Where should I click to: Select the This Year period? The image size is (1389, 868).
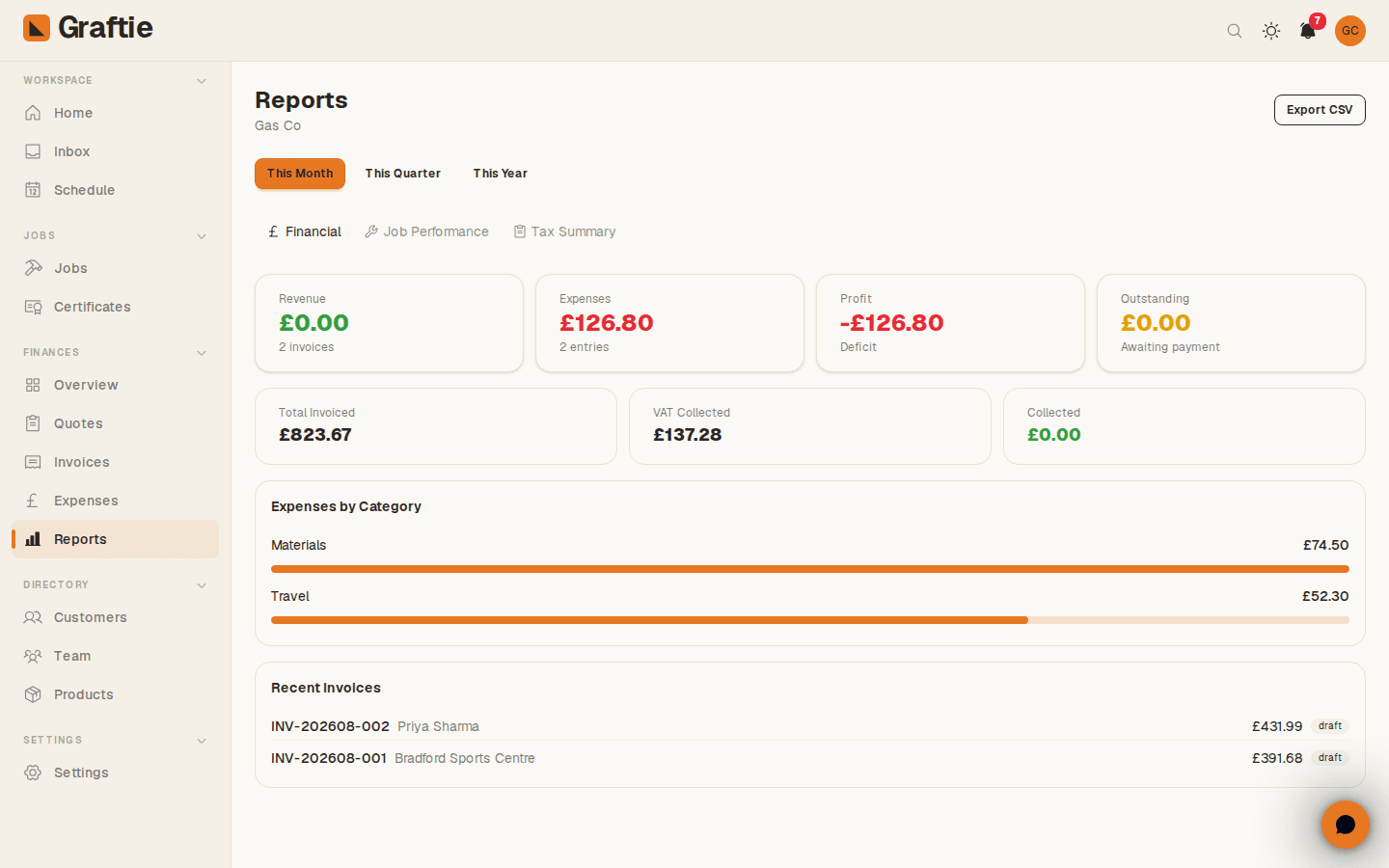point(501,174)
